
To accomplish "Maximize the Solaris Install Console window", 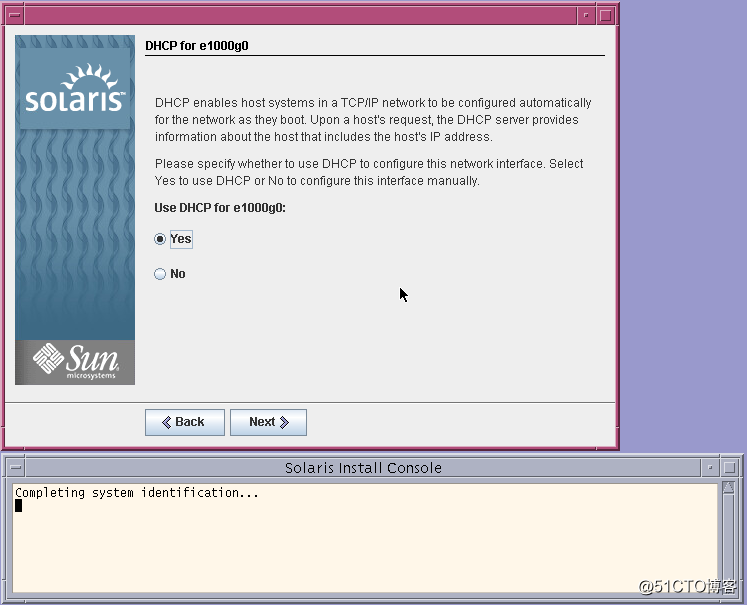I will tap(729, 467).
